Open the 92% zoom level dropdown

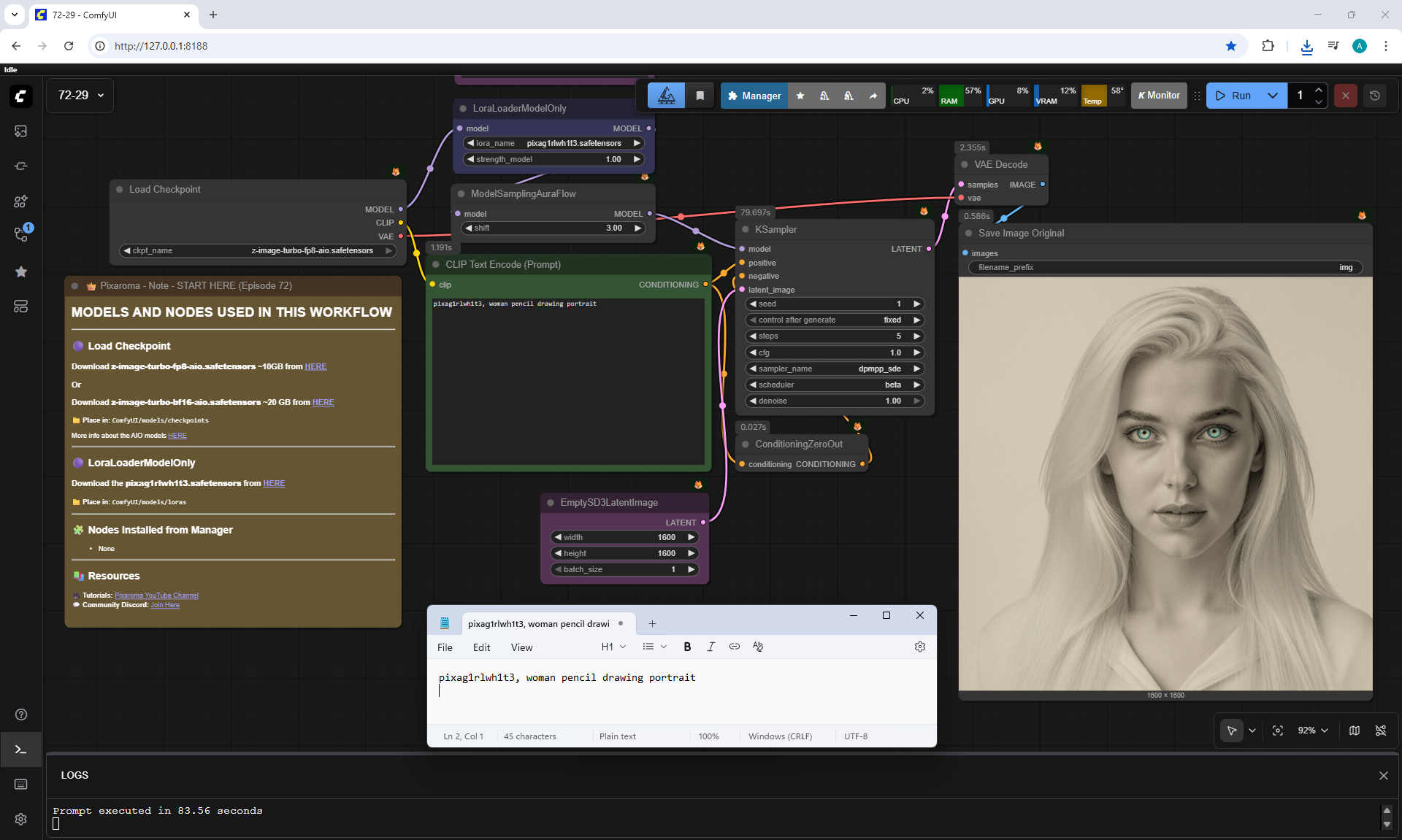[x=1312, y=731]
